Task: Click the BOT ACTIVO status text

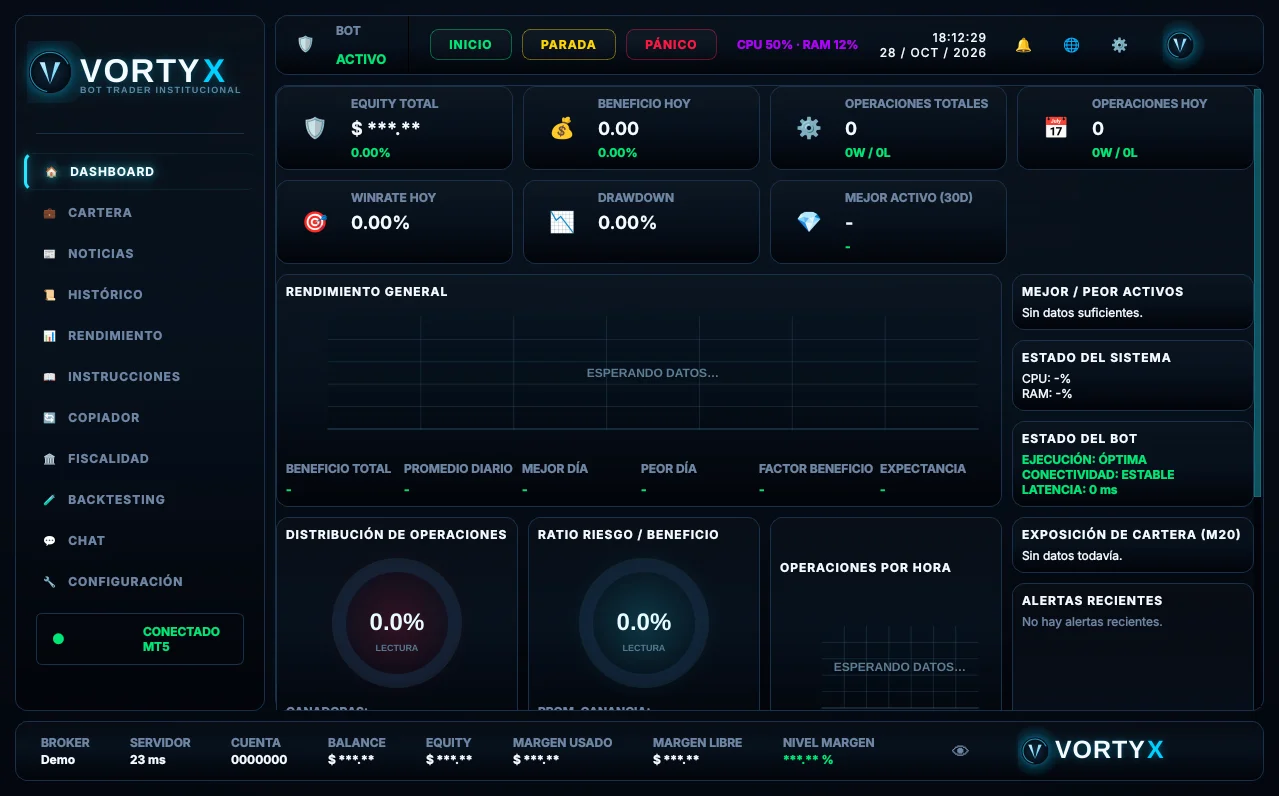Action: coord(361,59)
